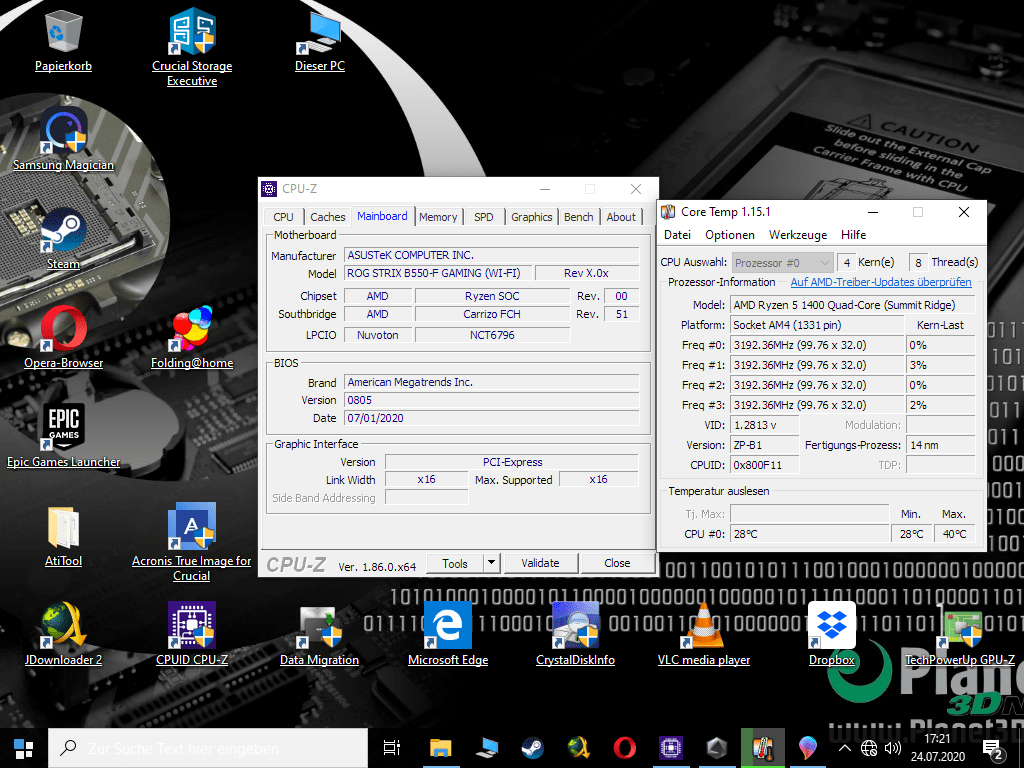Open VLC media player desktop shortcut
1024x768 pixels.
tap(704, 635)
